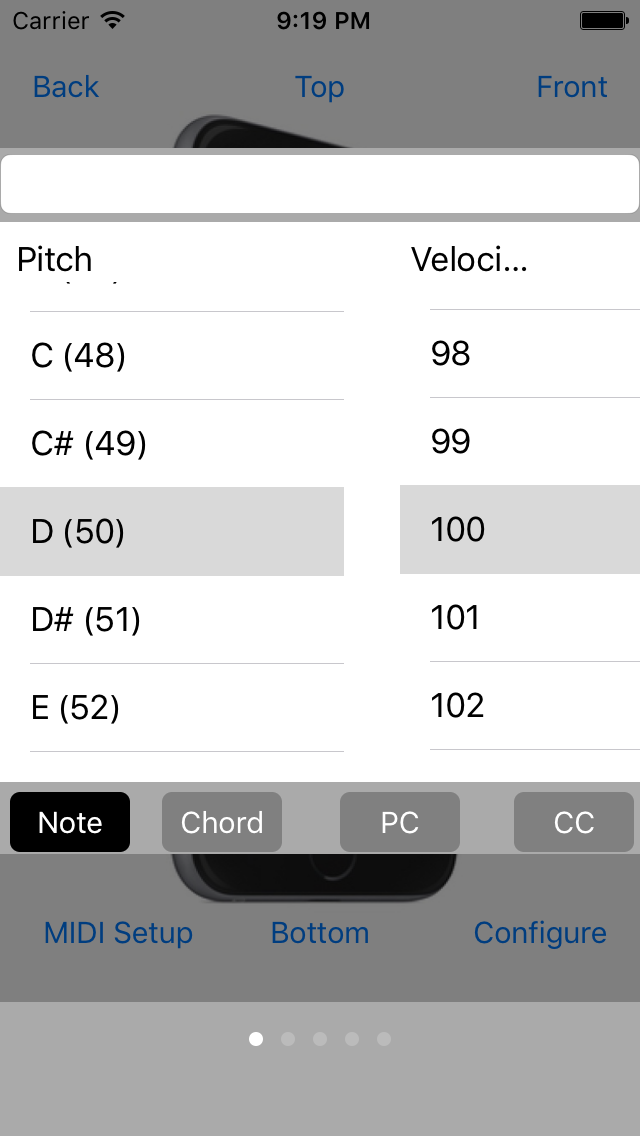Tap the Configure button

coord(540,933)
